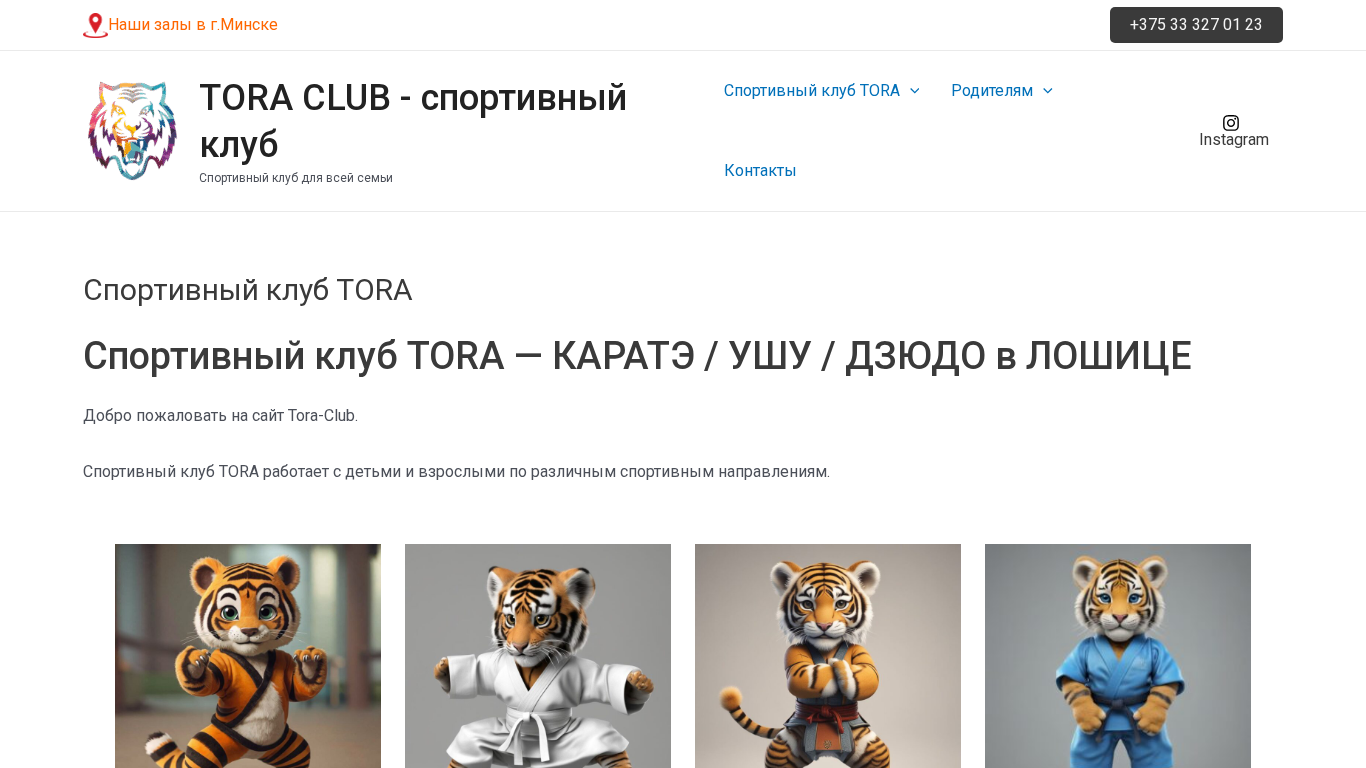This screenshot has width=1366, height=768.
Task: Click the TORA CLUB site title
Action: [x=413, y=120]
